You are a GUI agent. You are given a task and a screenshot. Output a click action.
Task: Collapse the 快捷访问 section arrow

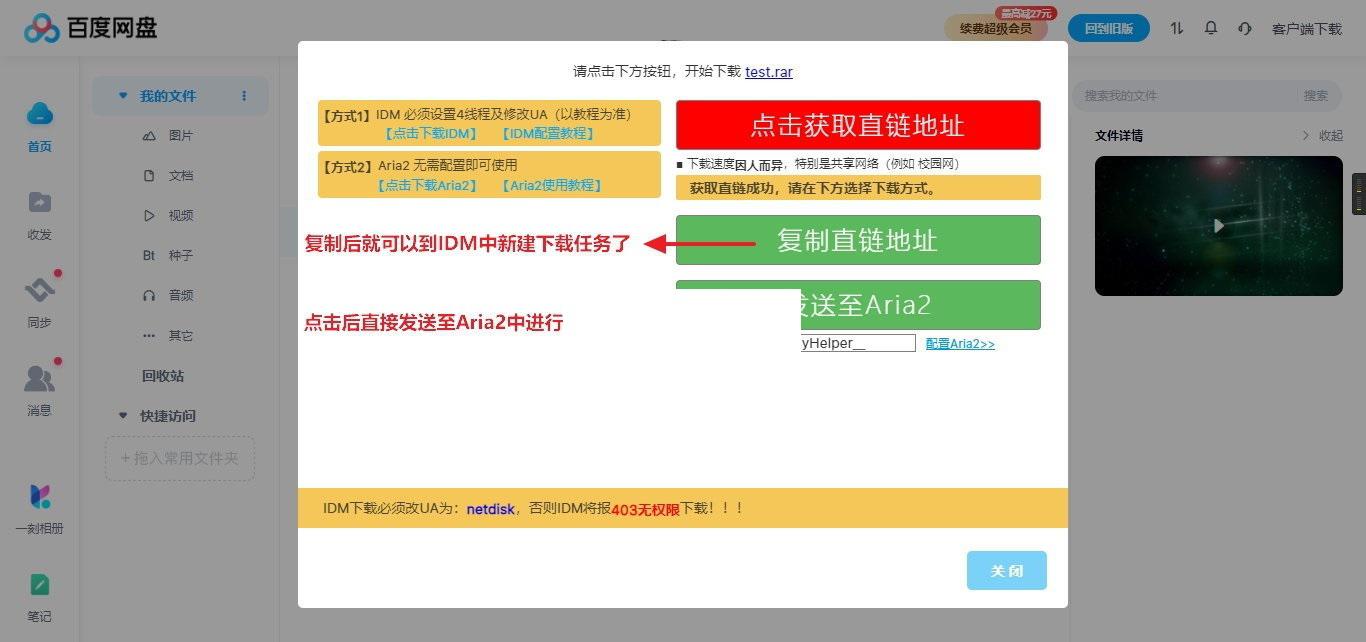(123, 416)
